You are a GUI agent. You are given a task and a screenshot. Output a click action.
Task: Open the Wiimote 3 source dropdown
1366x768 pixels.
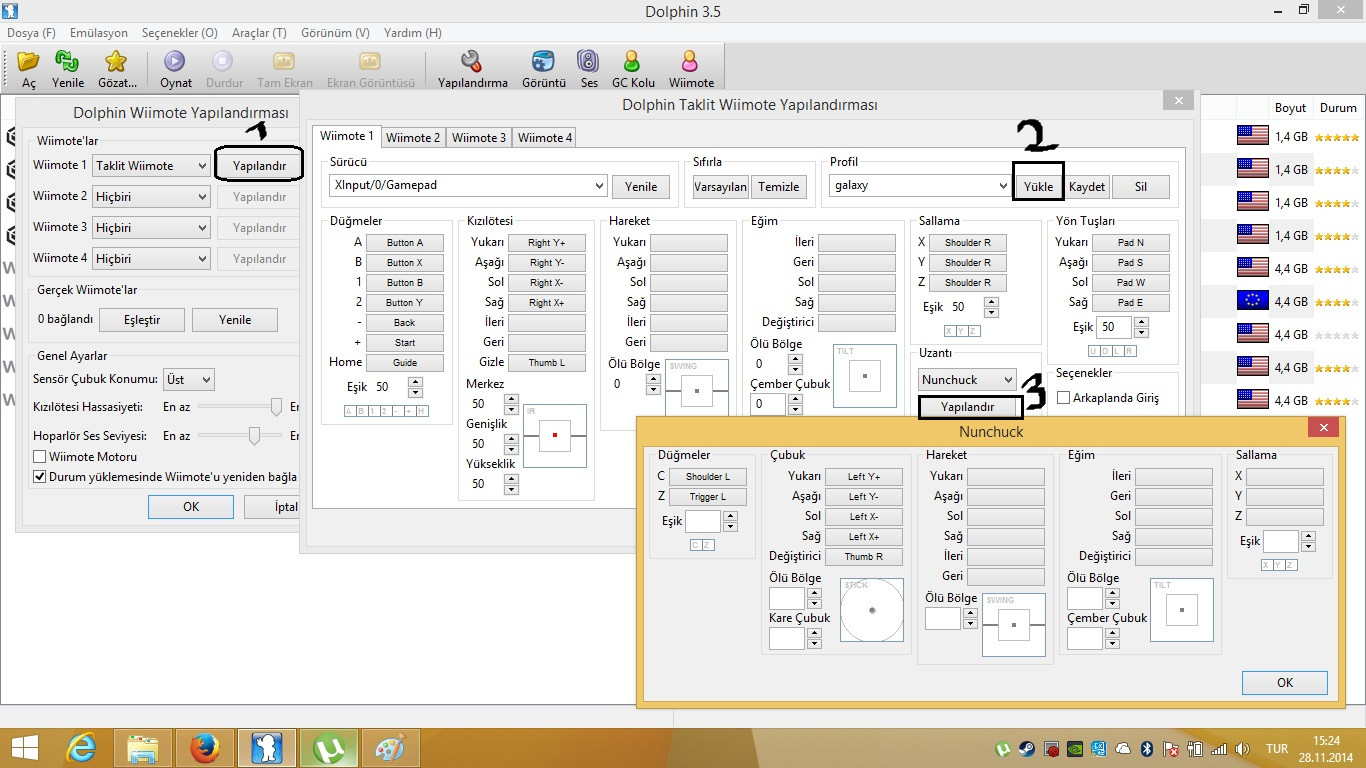coord(151,228)
